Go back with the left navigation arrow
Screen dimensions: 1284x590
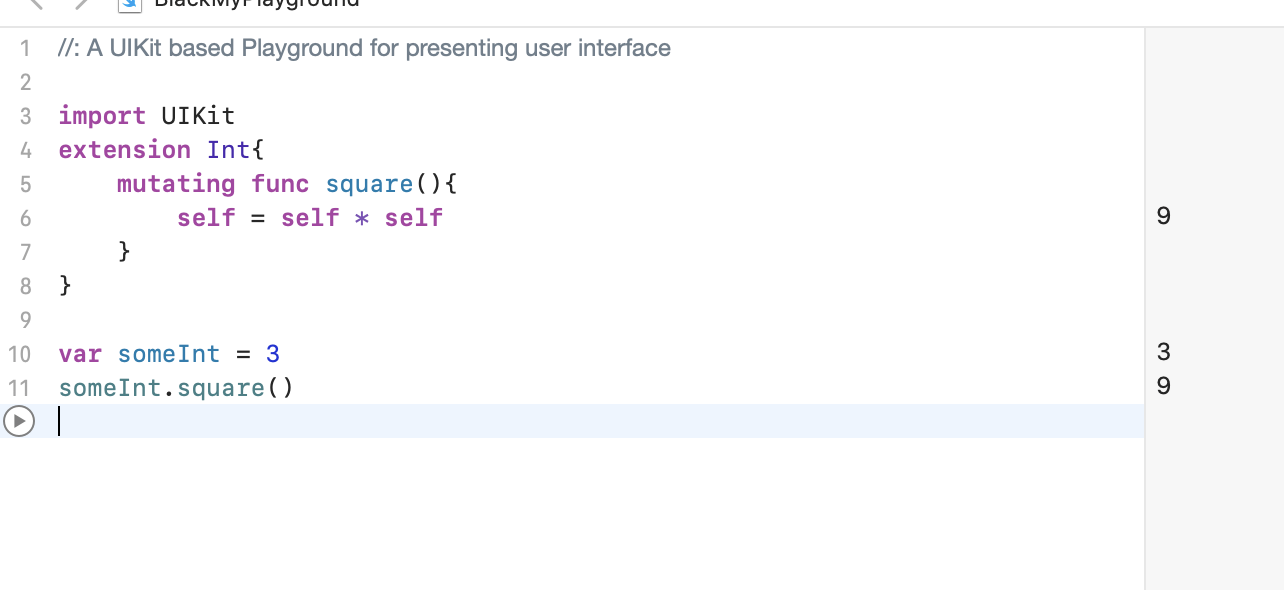37,3
